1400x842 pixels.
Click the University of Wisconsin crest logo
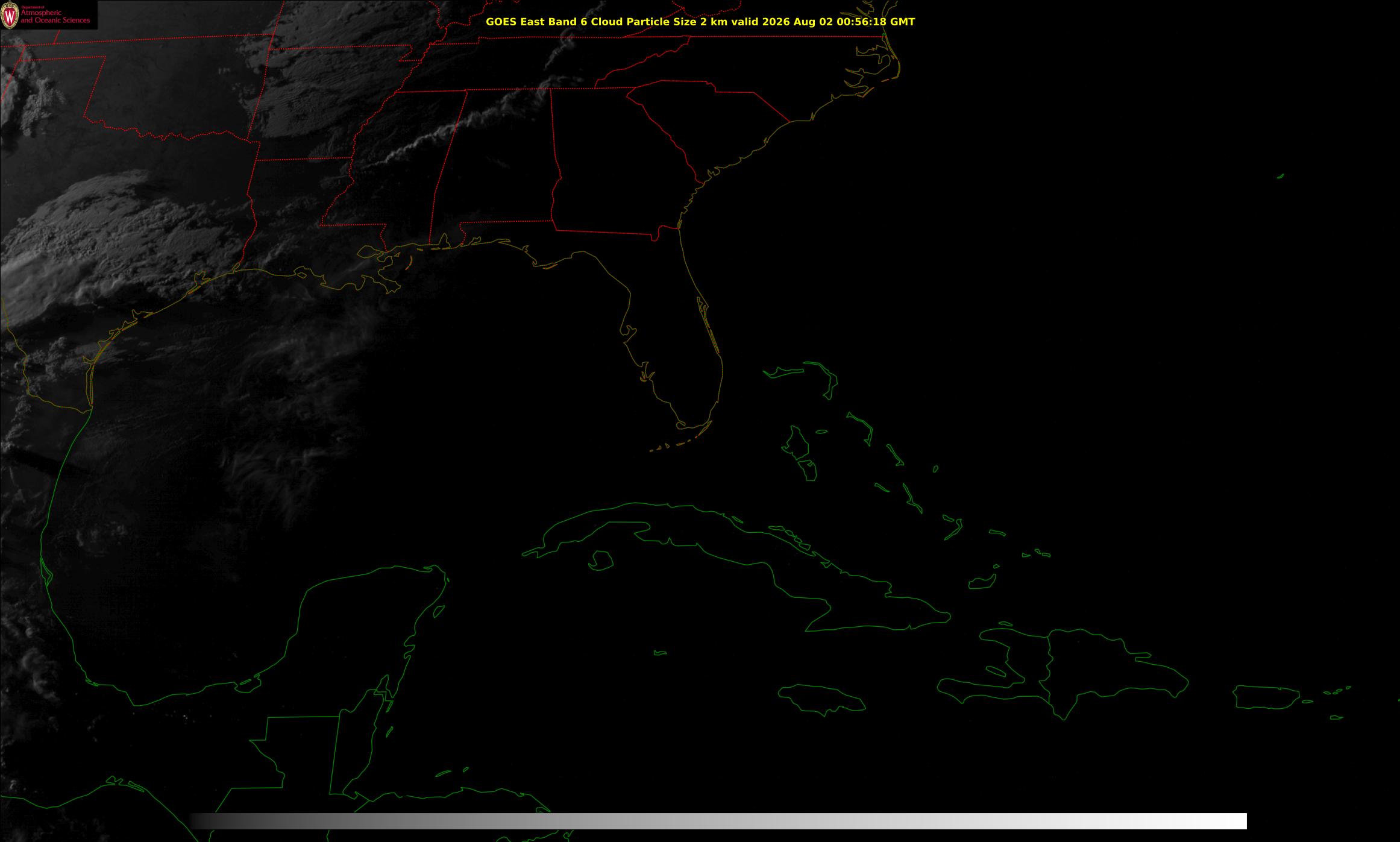tap(10, 15)
